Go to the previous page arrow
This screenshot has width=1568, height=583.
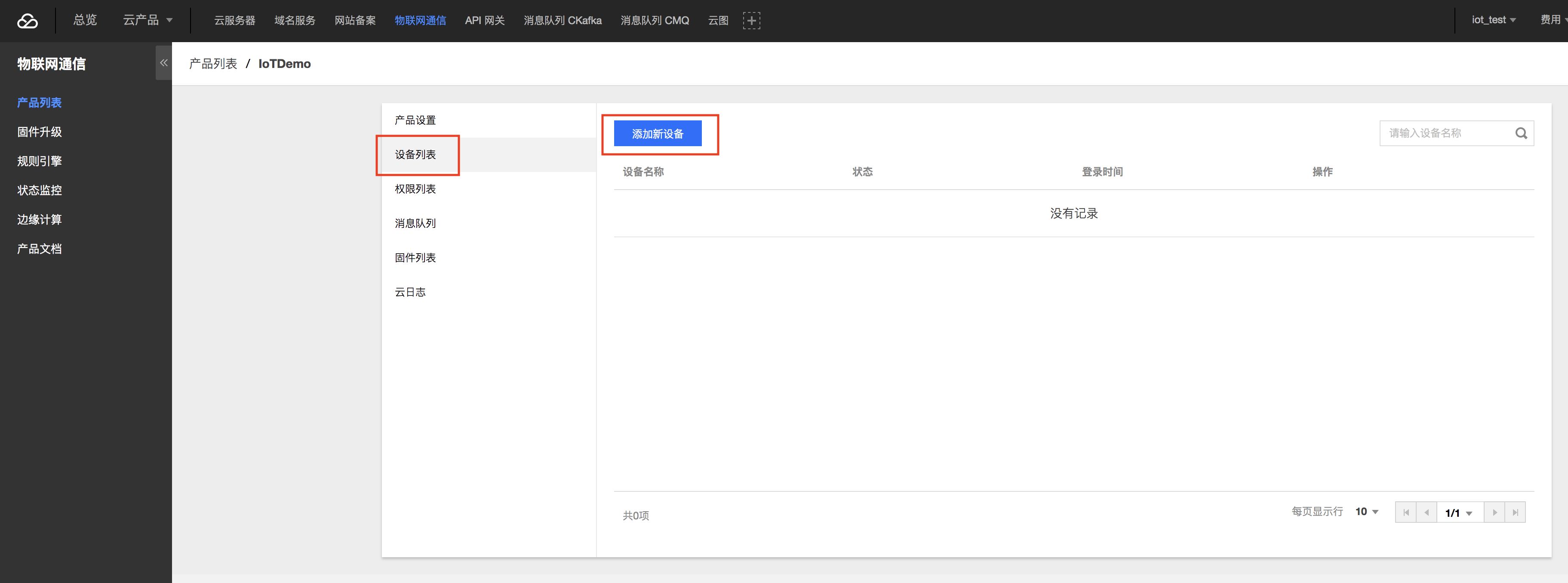pyautogui.click(x=1426, y=512)
